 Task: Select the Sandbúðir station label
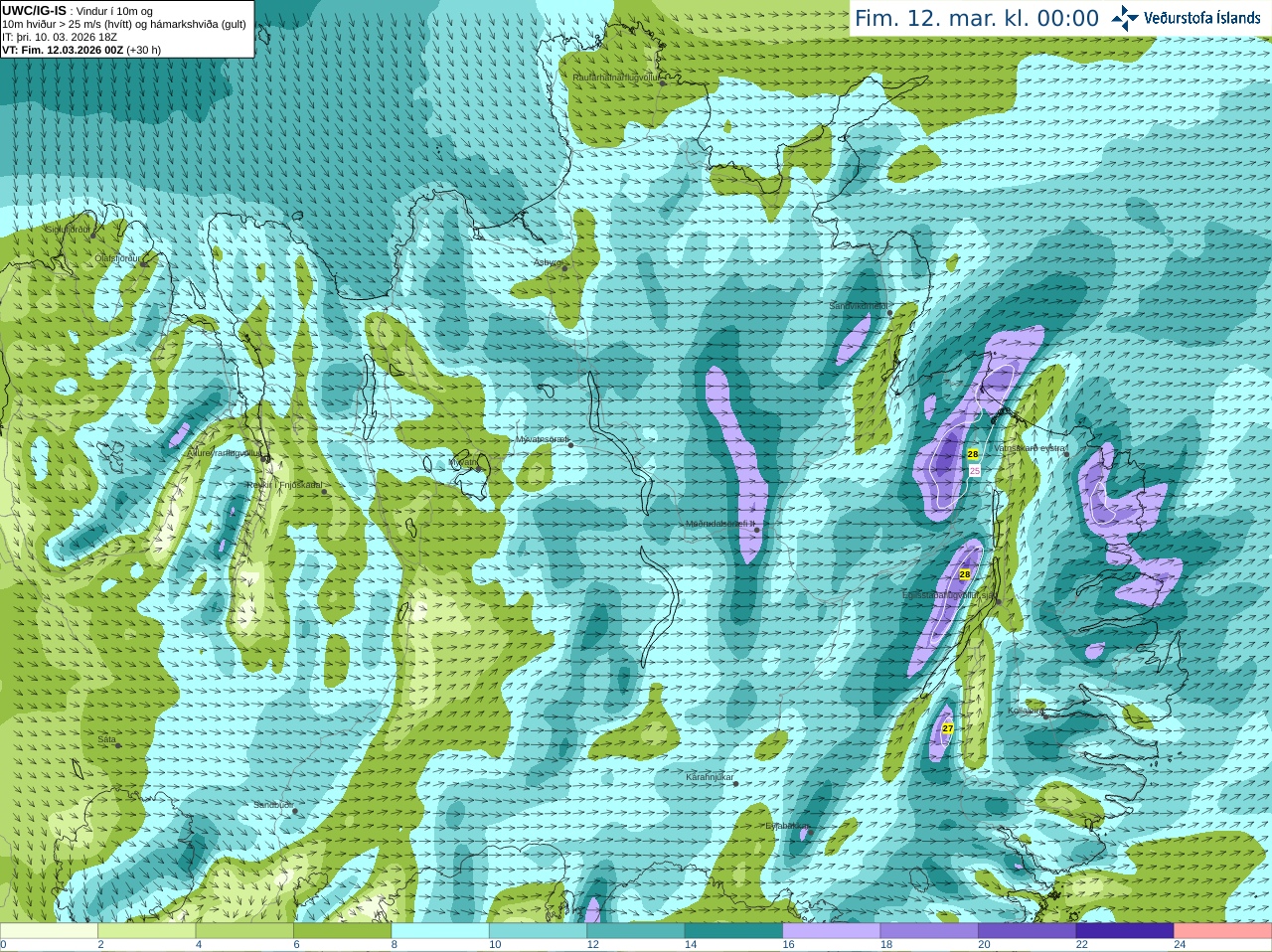pyautogui.click(x=272, y=805)
